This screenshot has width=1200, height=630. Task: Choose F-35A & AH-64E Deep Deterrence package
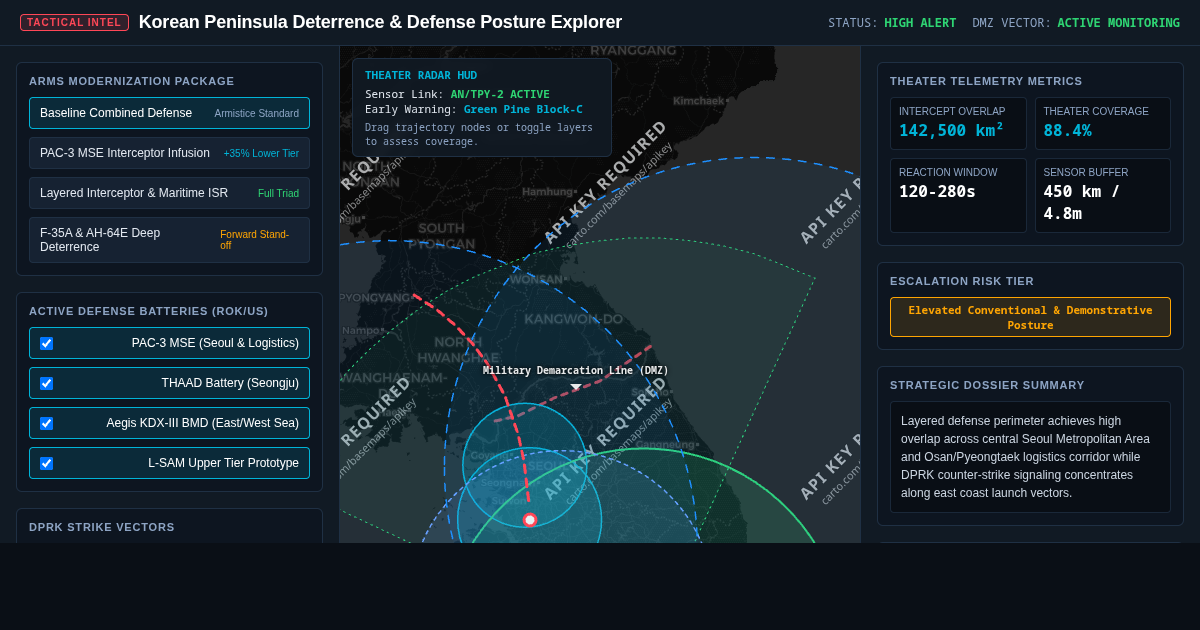pos(169,240)
